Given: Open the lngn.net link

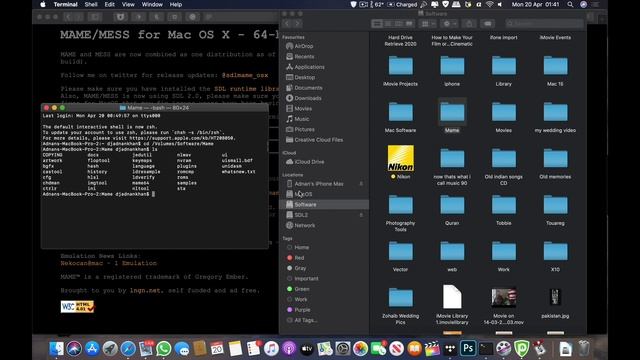Looking at the screenshot, I should click(x=145, y=291).
